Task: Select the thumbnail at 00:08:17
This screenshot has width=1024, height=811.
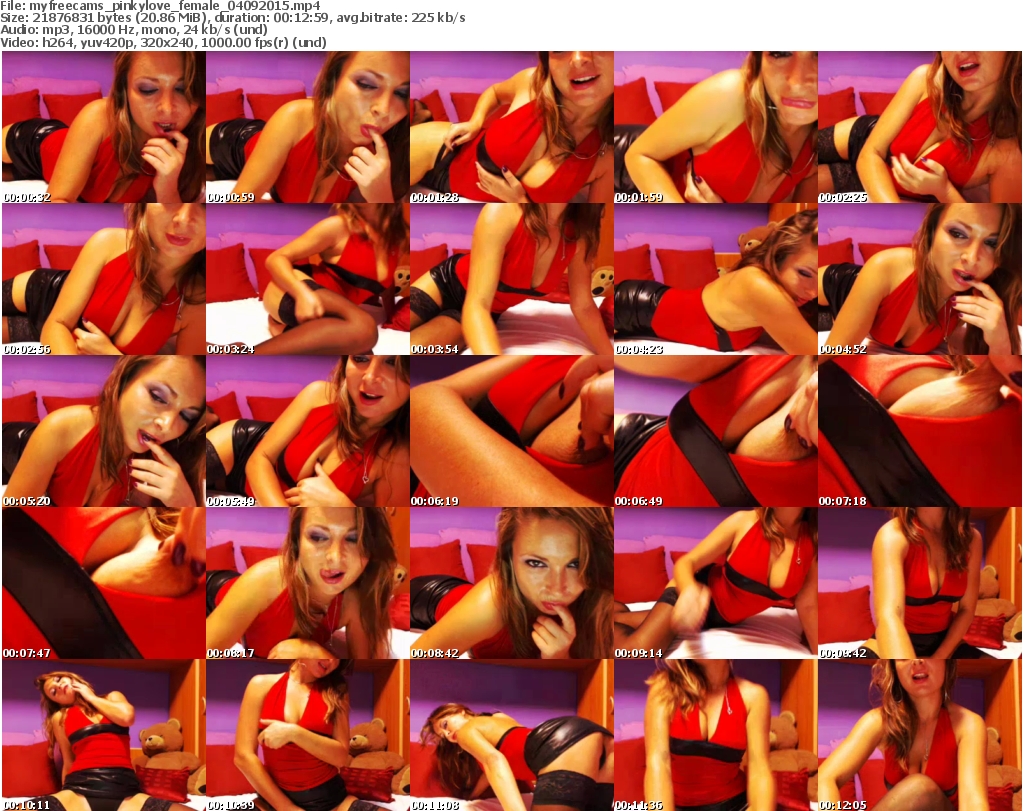Action: point(308,583)
